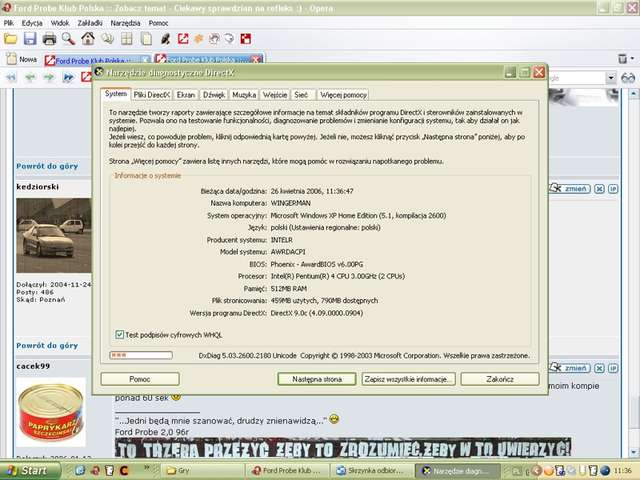Click the taskbar clock showing 11:36
Image resolution: width=640 pixels, height=480 pixels.
(x=622, y=471)
